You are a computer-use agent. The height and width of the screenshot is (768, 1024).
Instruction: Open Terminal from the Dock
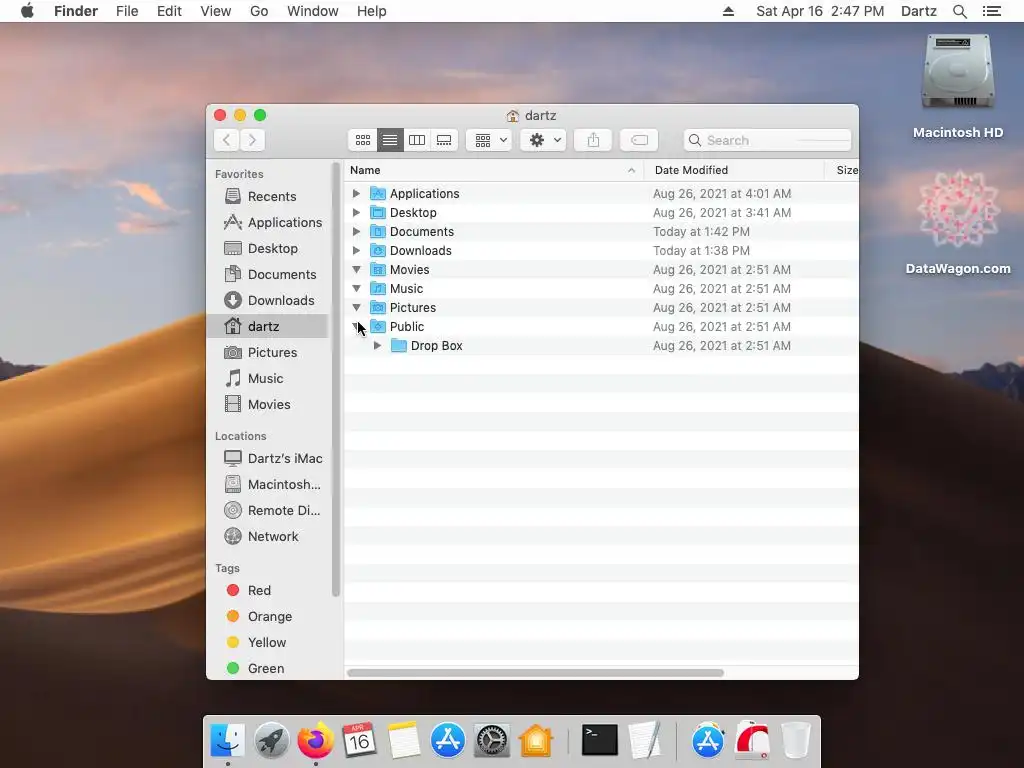point(600,740)
